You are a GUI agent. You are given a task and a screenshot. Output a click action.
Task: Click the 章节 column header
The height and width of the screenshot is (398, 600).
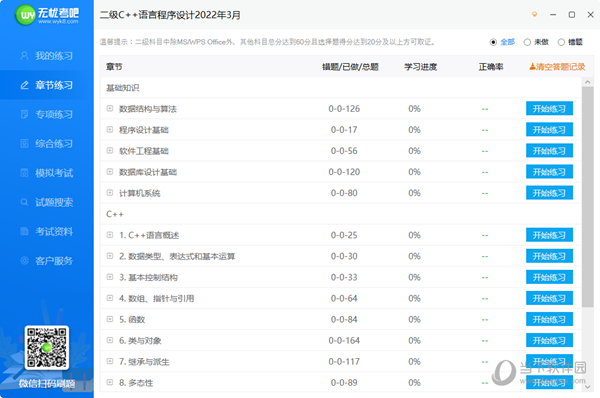coord(114,67)
